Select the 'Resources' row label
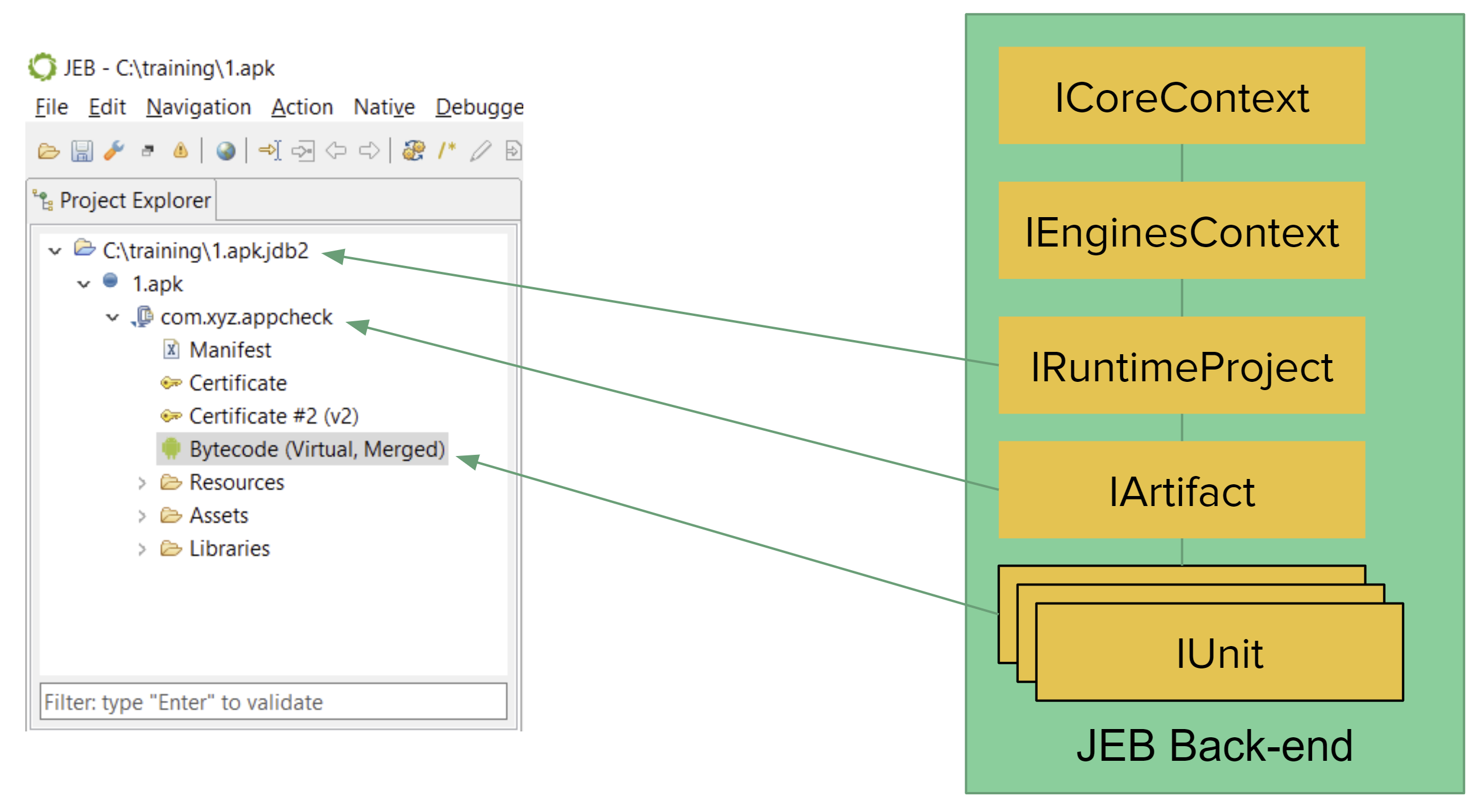This screenshot has height=812, width=1478. 237,482
